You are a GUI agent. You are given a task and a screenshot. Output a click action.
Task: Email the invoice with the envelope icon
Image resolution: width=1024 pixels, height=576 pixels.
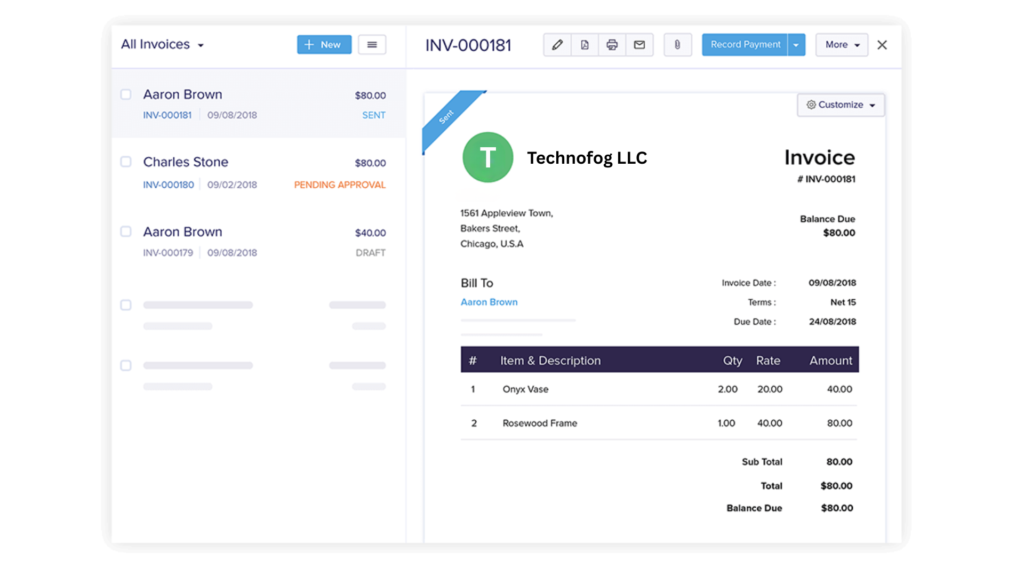coord(640,45)
